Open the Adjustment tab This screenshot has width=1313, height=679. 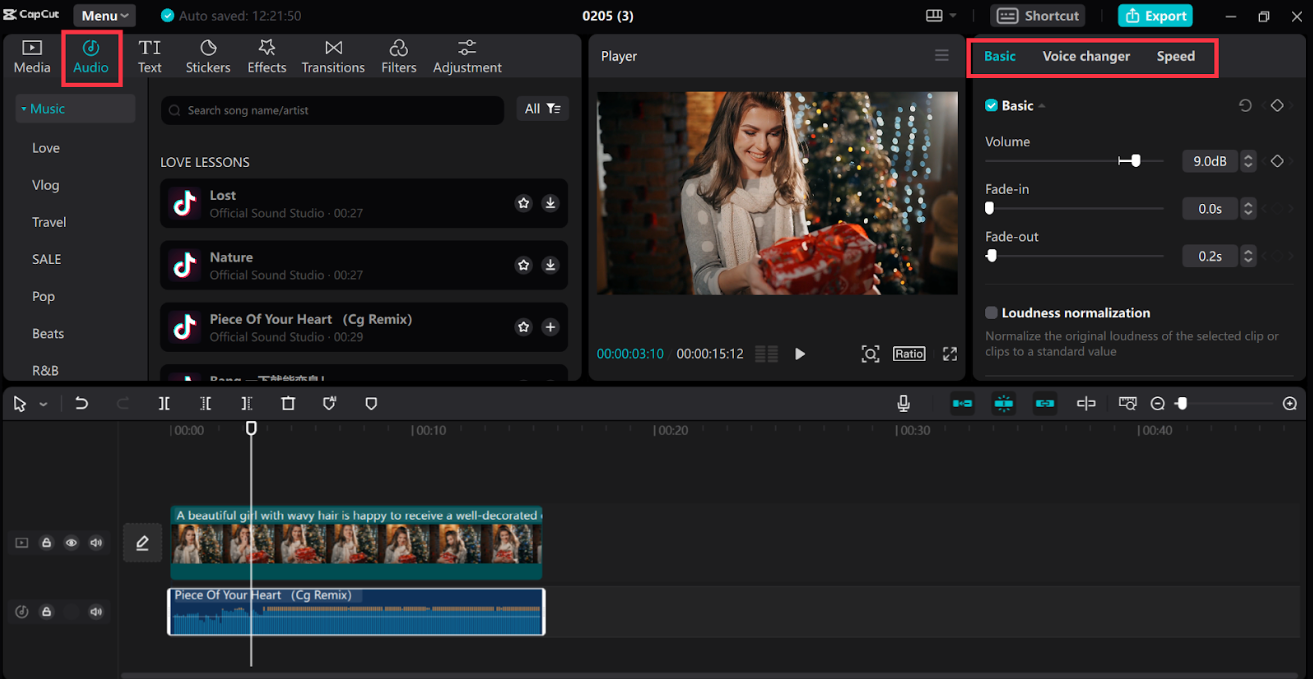coord(467,57)
